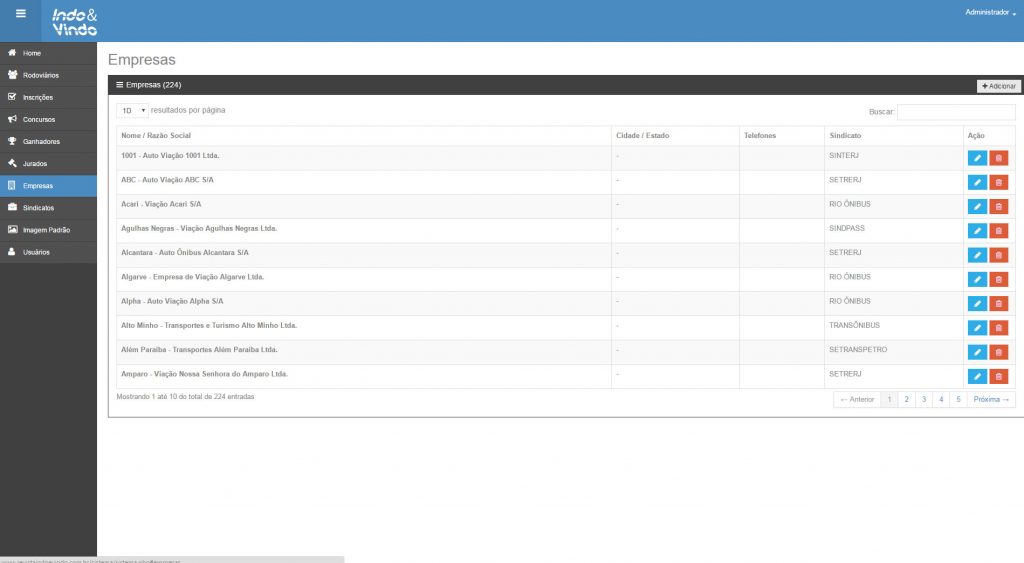Sort by Nome / Razão Social column

coord(156,135)
